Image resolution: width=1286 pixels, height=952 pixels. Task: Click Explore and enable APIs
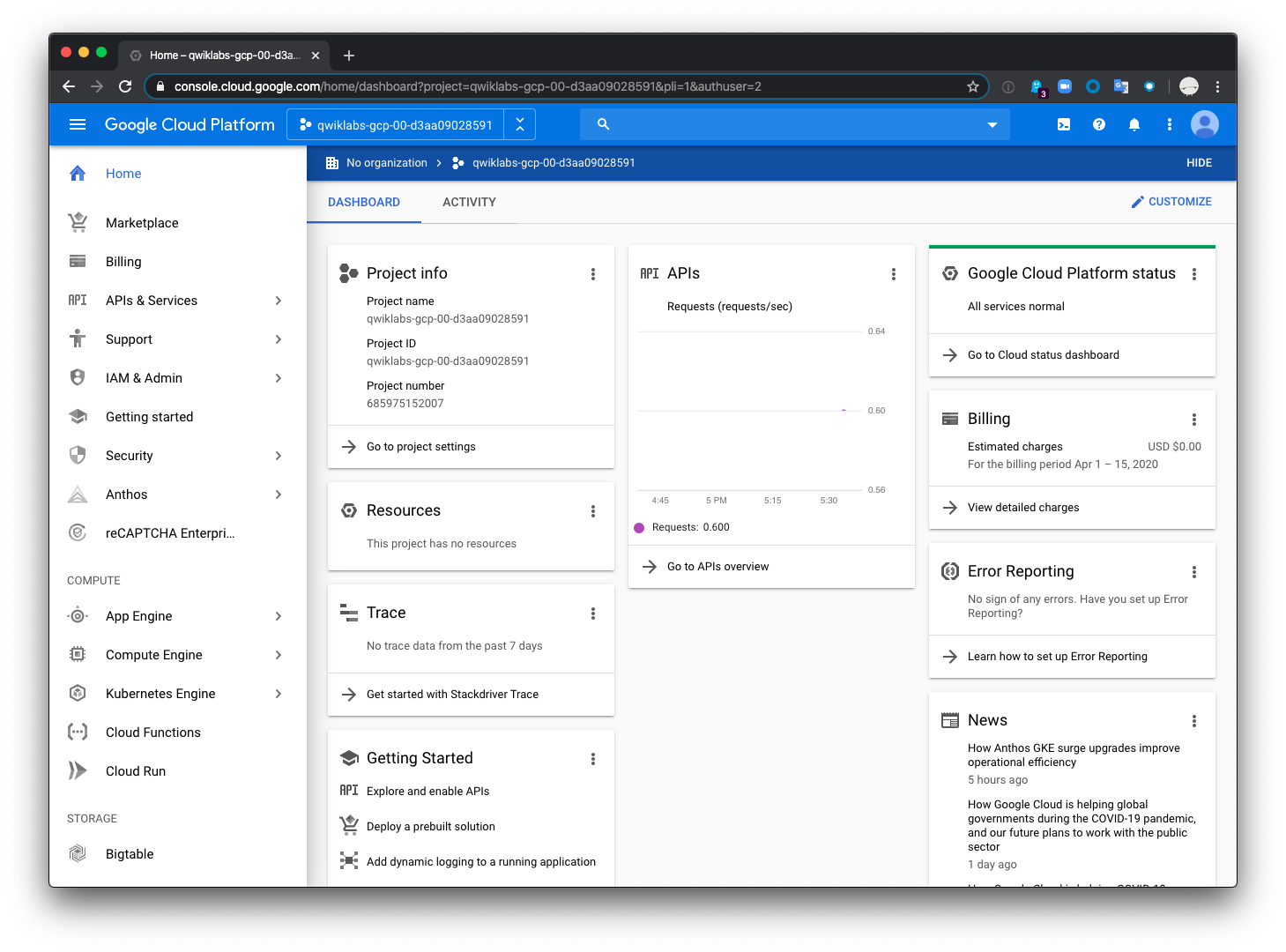pos(427,792)
